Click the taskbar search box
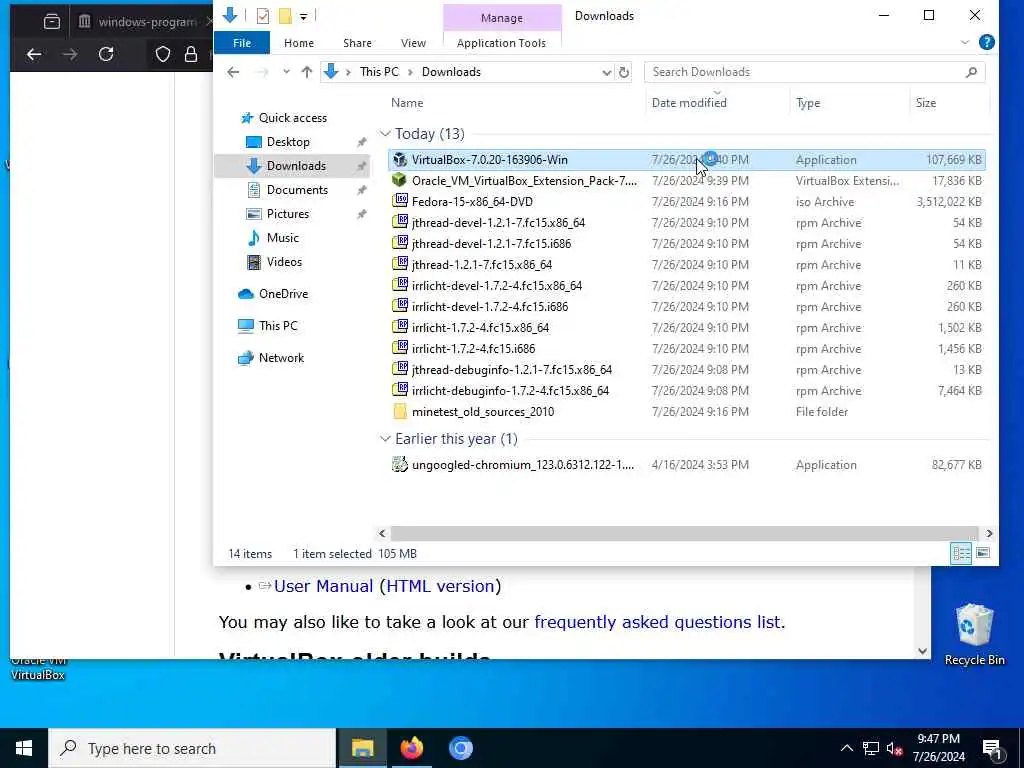 click(192, 748)
